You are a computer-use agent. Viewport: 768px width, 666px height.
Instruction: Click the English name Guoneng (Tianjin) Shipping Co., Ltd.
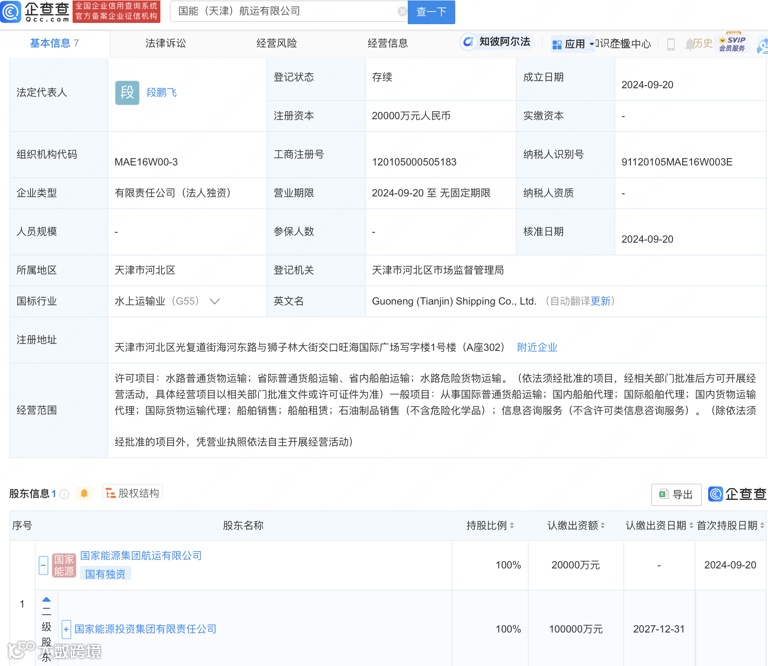point(454,301)
